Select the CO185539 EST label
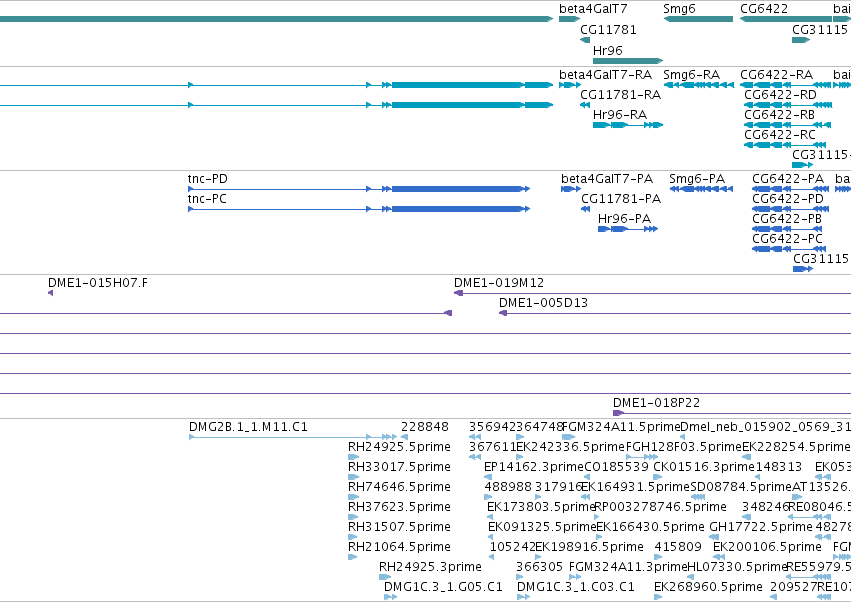 (617, 467)
